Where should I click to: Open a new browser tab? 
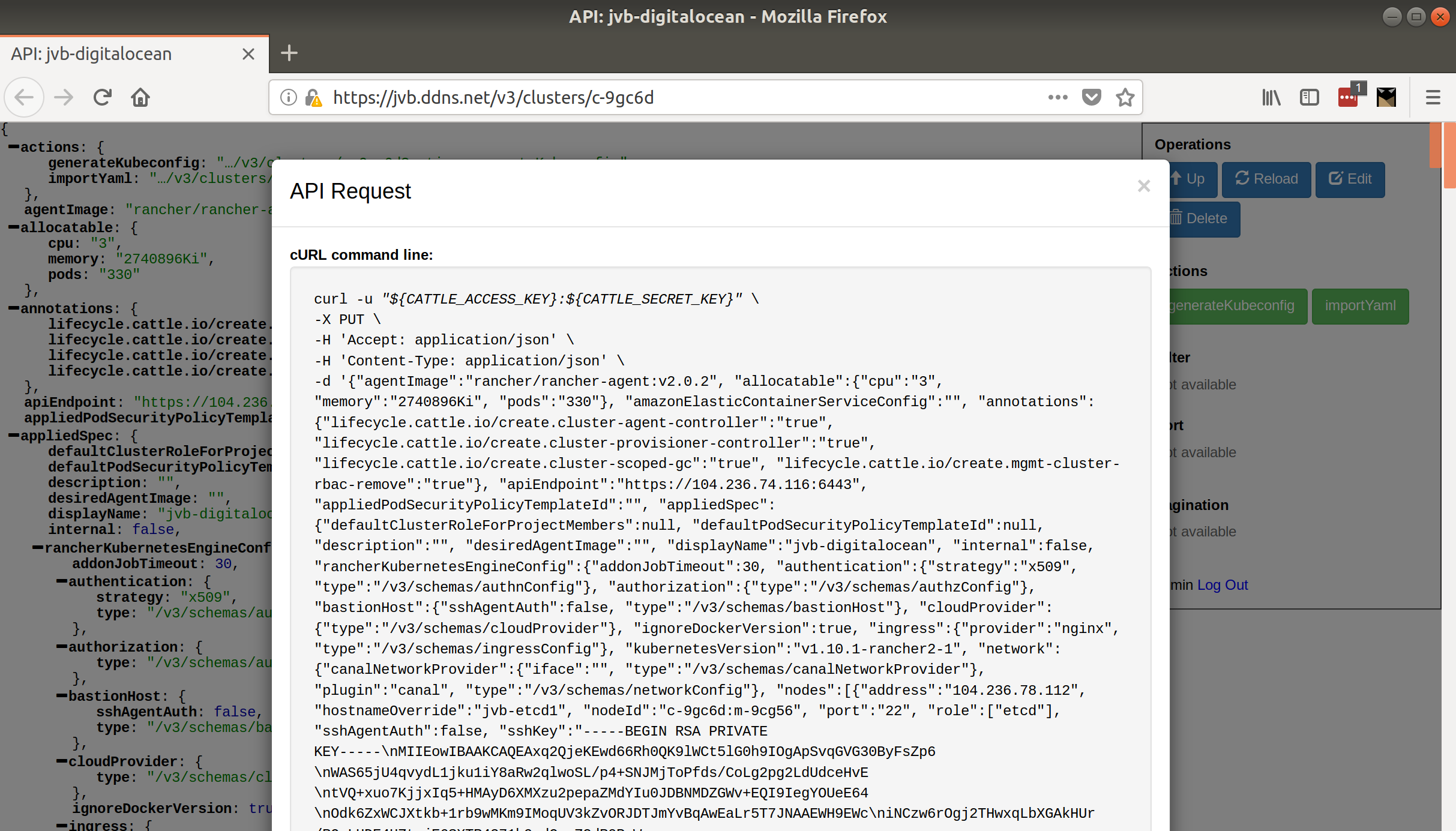(x=289, y=53)
